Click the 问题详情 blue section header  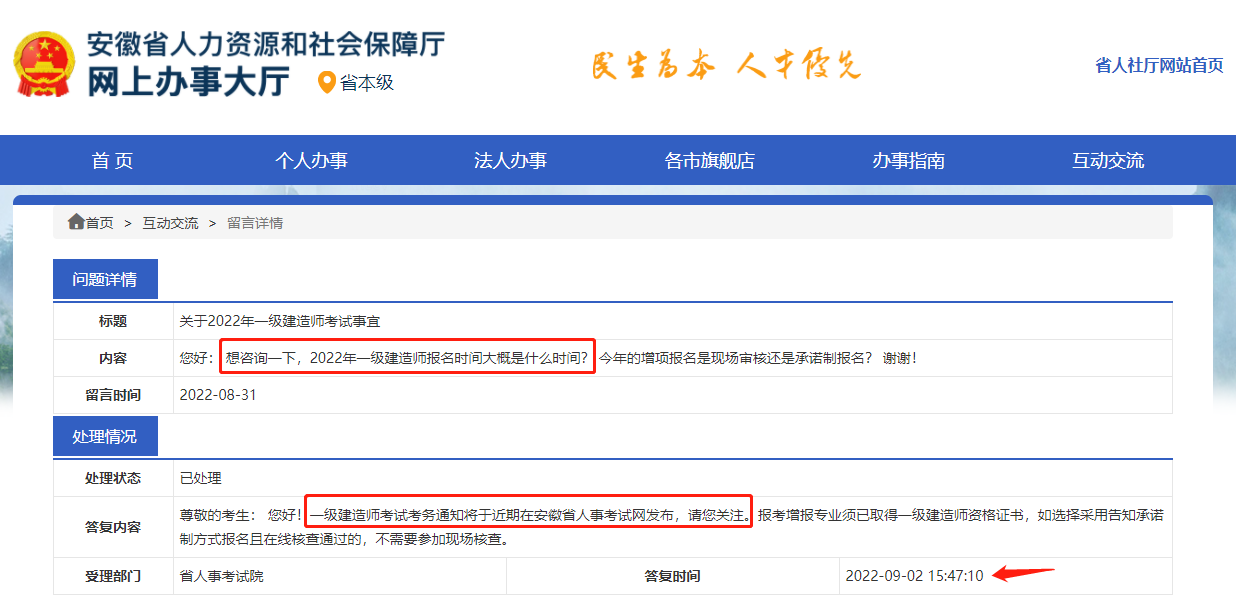[105, 278]
